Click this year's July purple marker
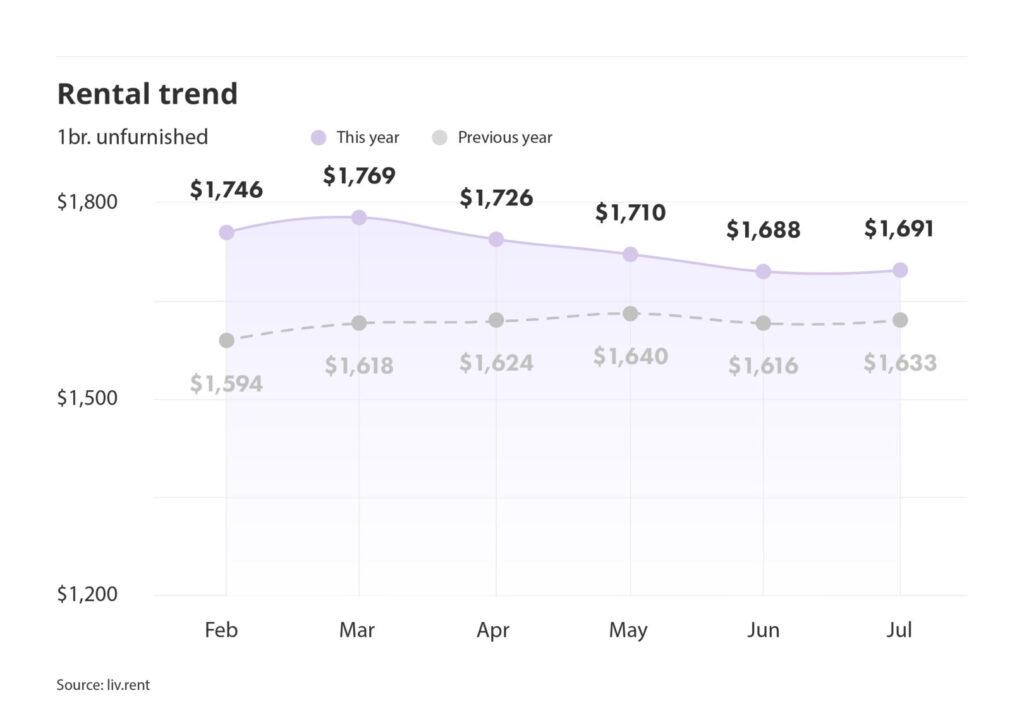The height and width of the screenshot is (717, 1024). 900,270
